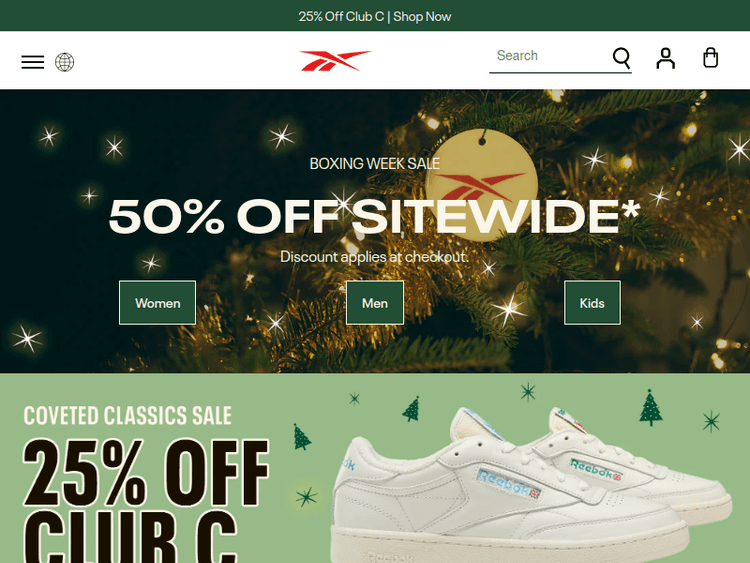This screenshot has width=750, height=563.
Task: Click the Men sale button
Action: [375, 303]
